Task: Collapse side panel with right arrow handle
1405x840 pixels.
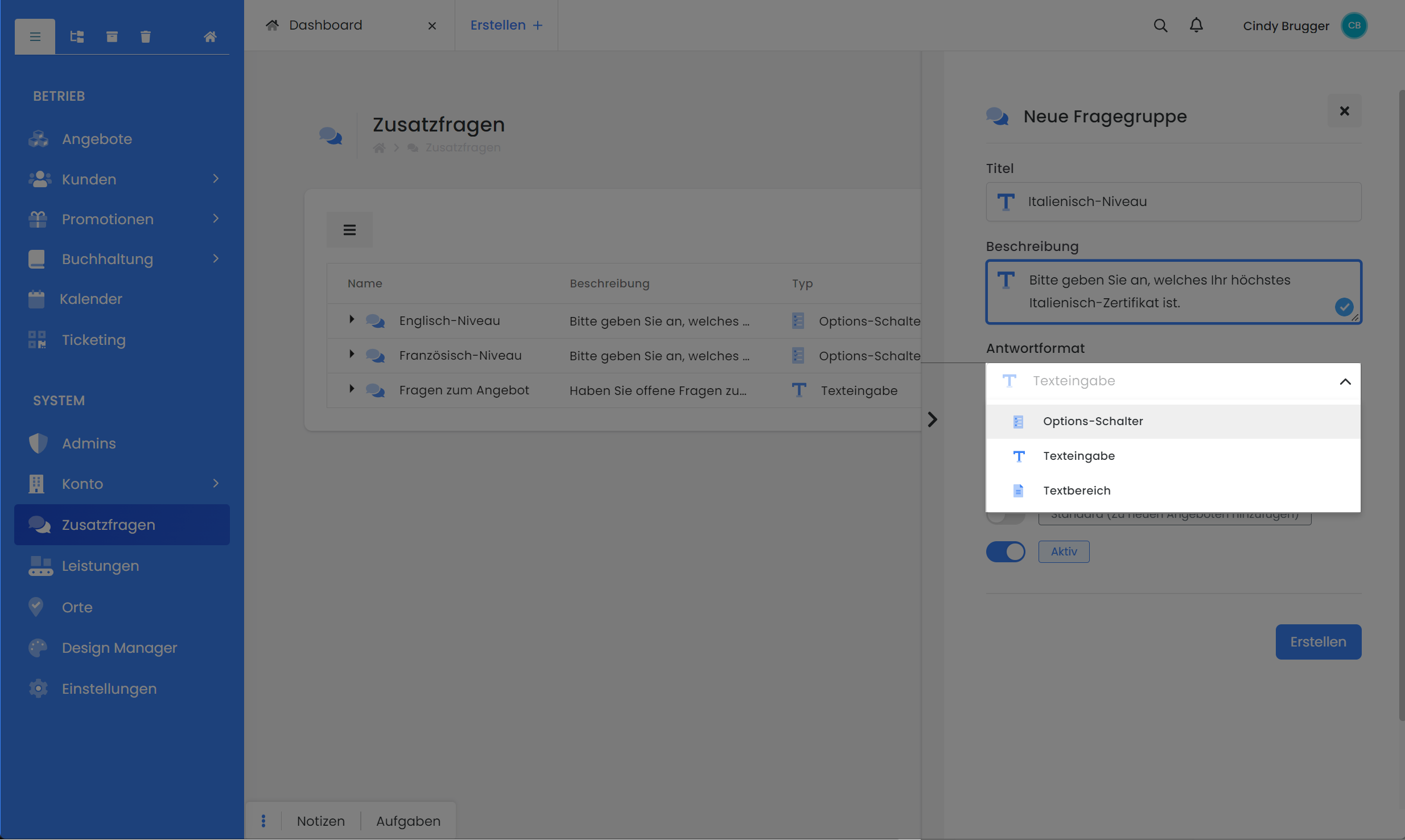Action: point(932,419)
